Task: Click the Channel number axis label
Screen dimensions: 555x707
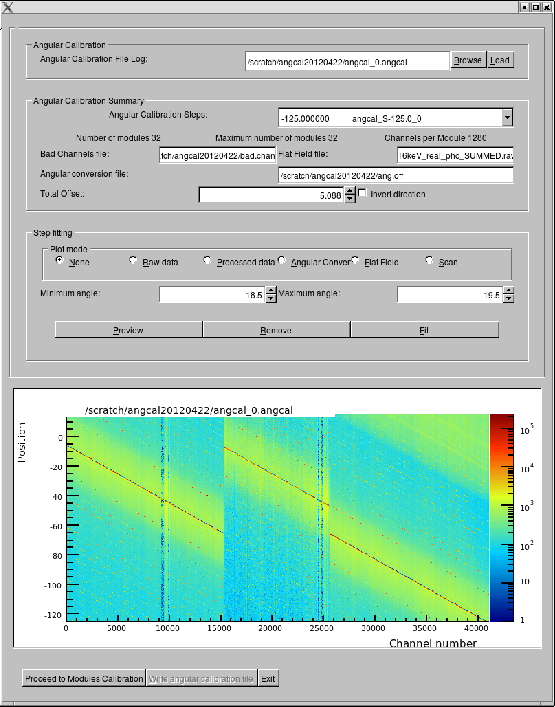Action: pos(433,643)
